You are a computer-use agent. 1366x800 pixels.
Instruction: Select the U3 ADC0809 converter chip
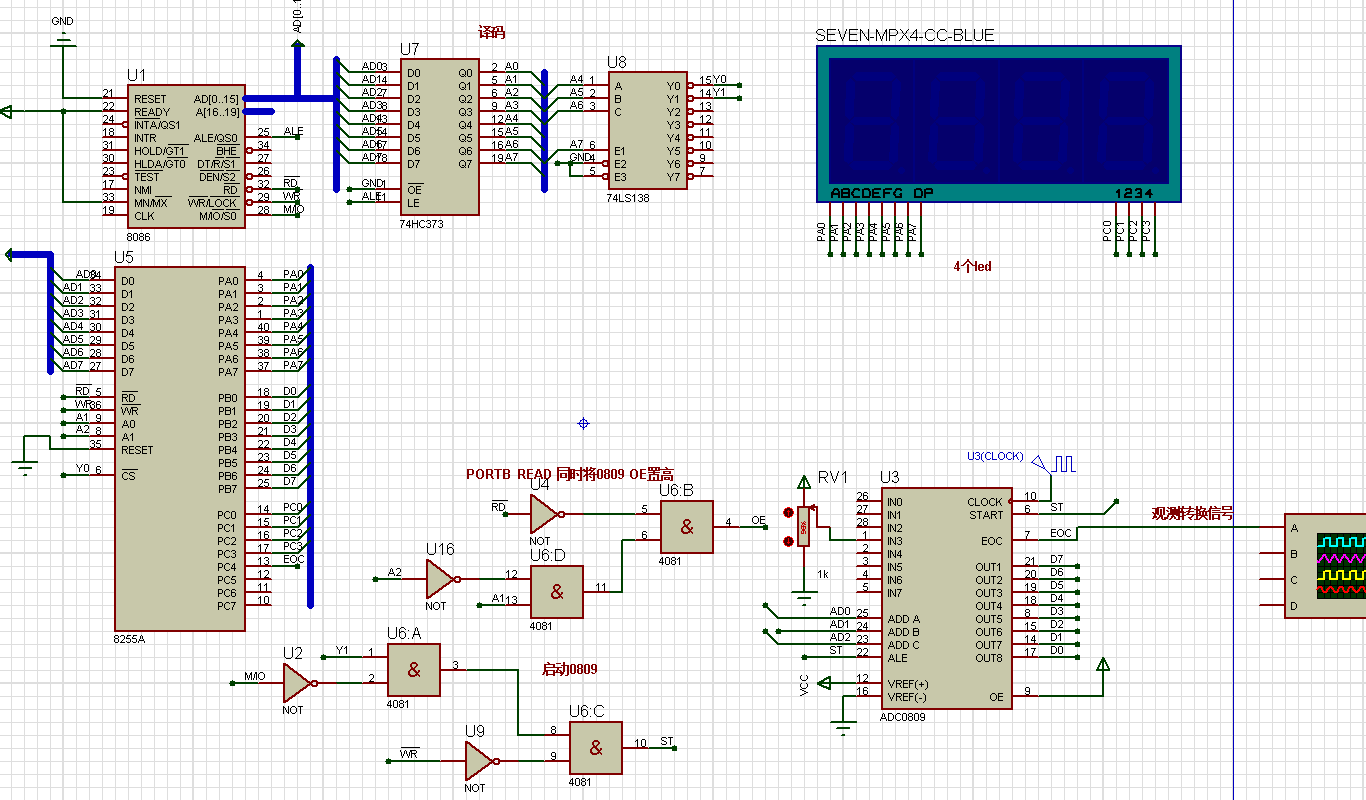(x=946, y=598)
